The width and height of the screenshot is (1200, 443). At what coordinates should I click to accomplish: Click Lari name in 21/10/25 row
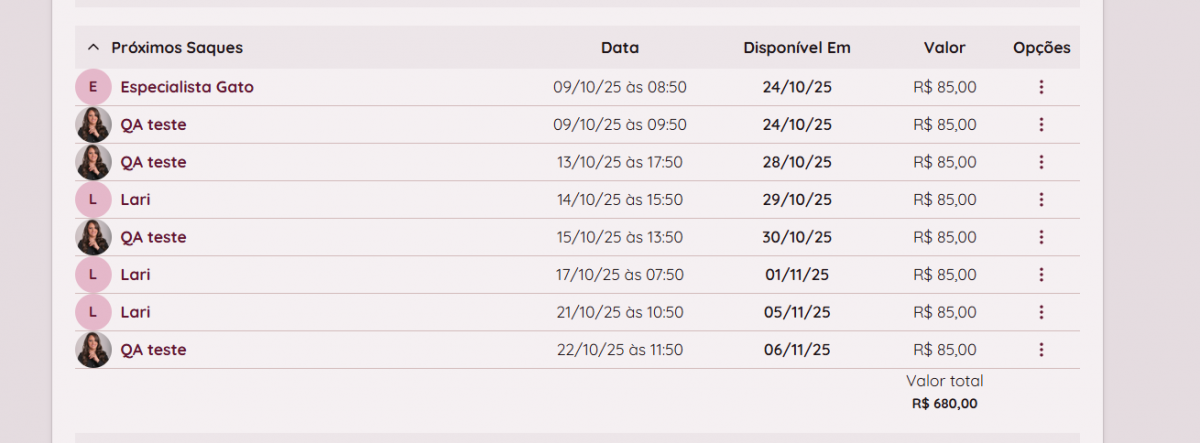point(135,312)
